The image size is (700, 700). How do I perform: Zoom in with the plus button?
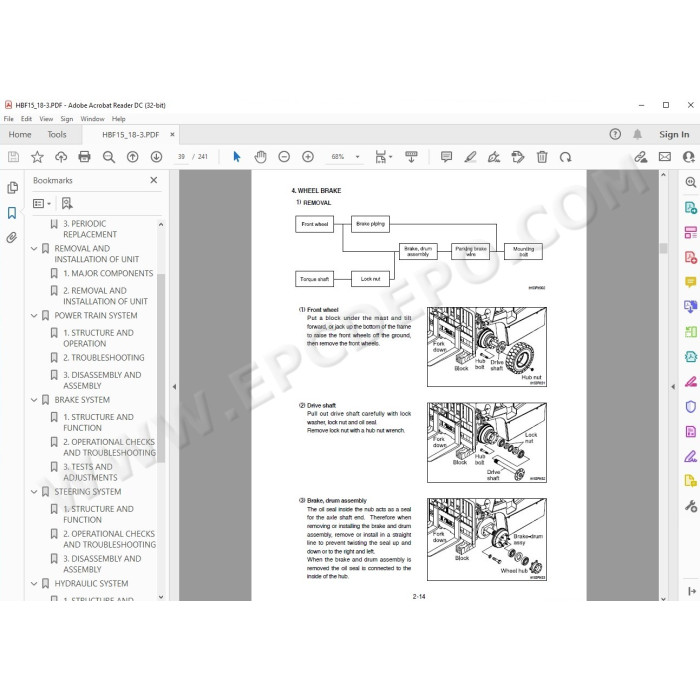pos(308,157)
